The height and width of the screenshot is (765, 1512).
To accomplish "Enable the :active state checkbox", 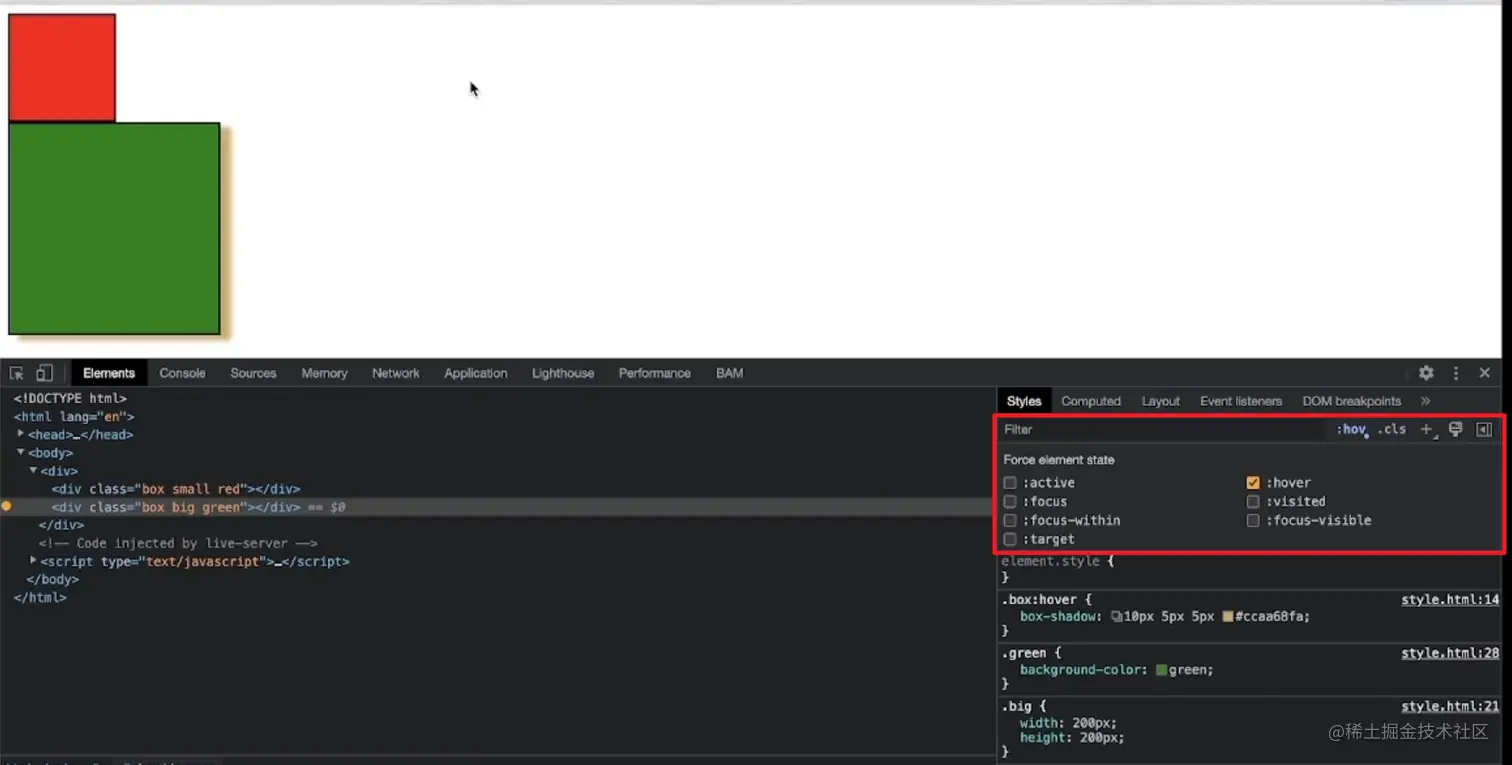I will coord(1010,483).
